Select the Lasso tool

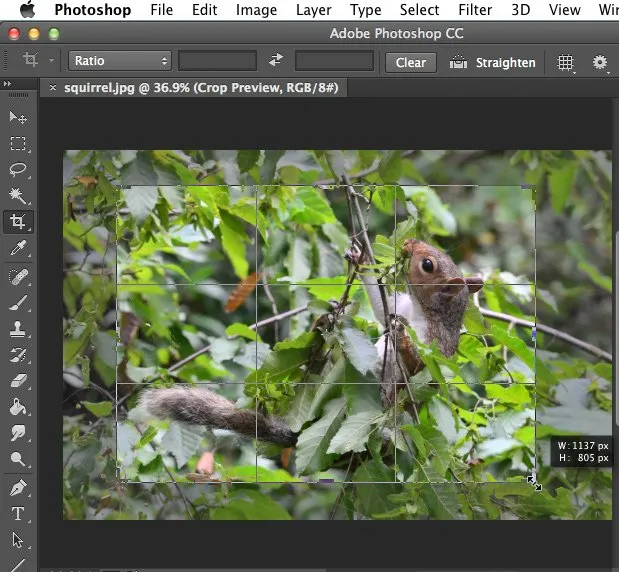pyautogui.click(x=18, y=170)
